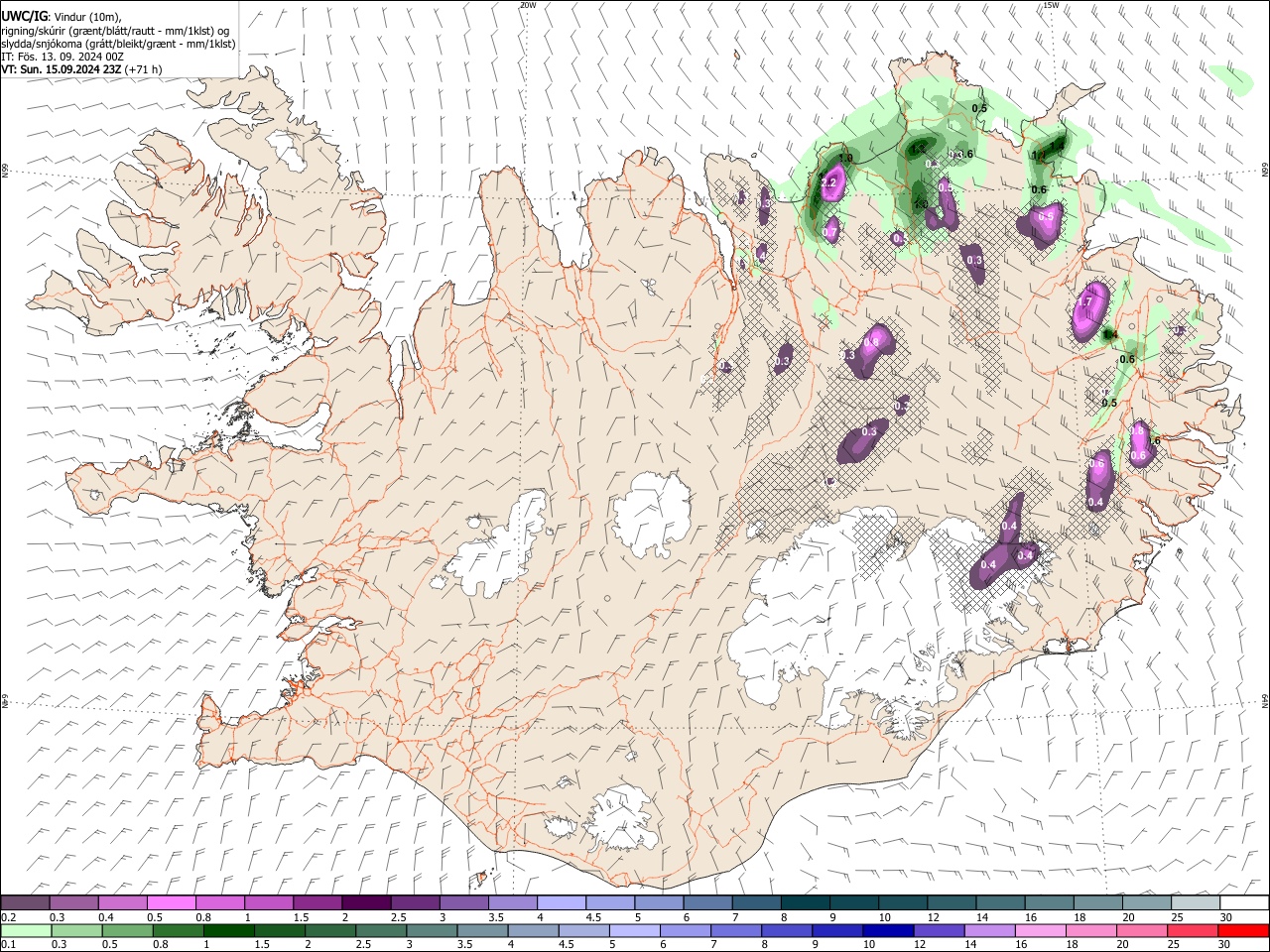The width and height of the screenshot is (1270, 952).
Task: Select the royal blue 8–9 swatch, lower row
Action: [787, 931]
